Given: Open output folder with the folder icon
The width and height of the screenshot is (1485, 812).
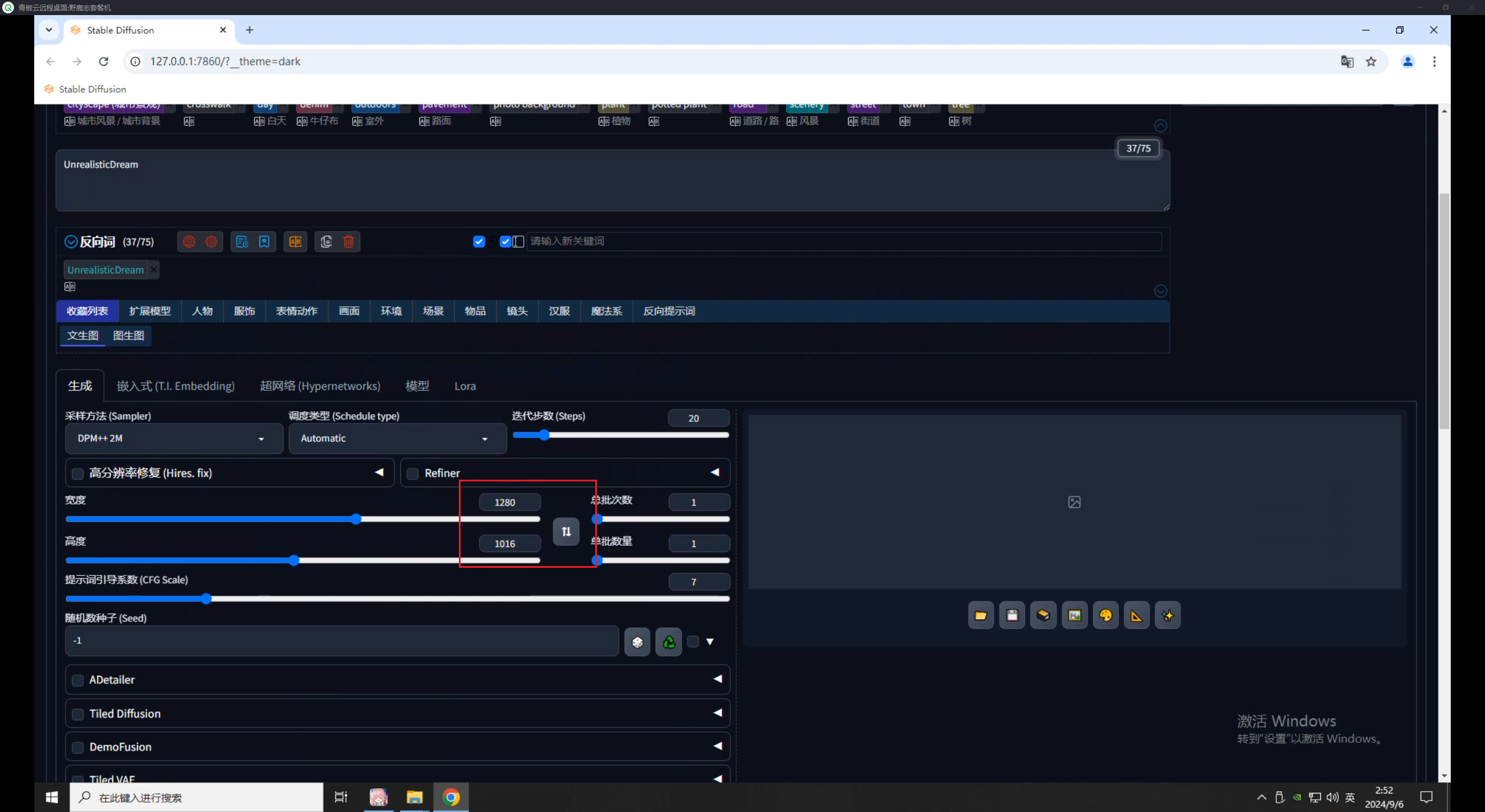Looking at the screenshot, I should click(x=981, y=615).
